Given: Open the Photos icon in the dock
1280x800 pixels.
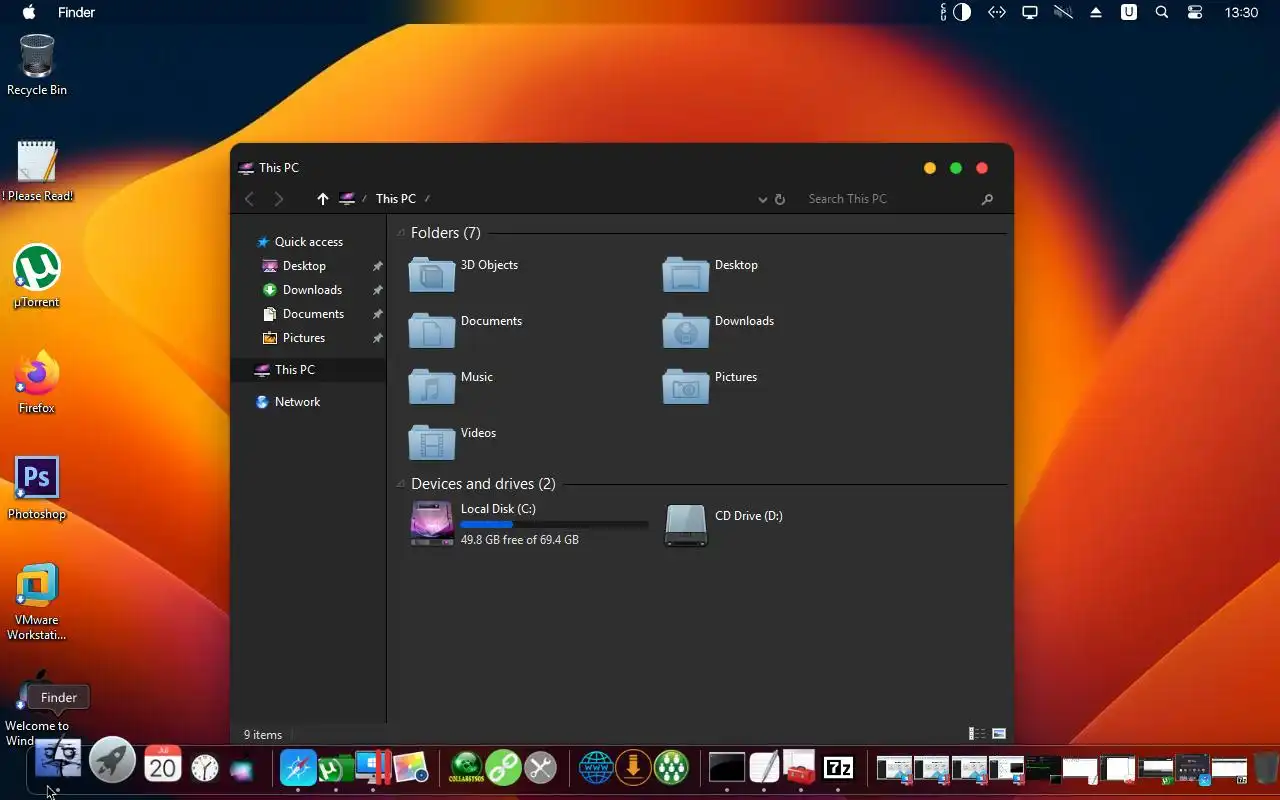Looking at the screenshot, I should pos(411,768).
